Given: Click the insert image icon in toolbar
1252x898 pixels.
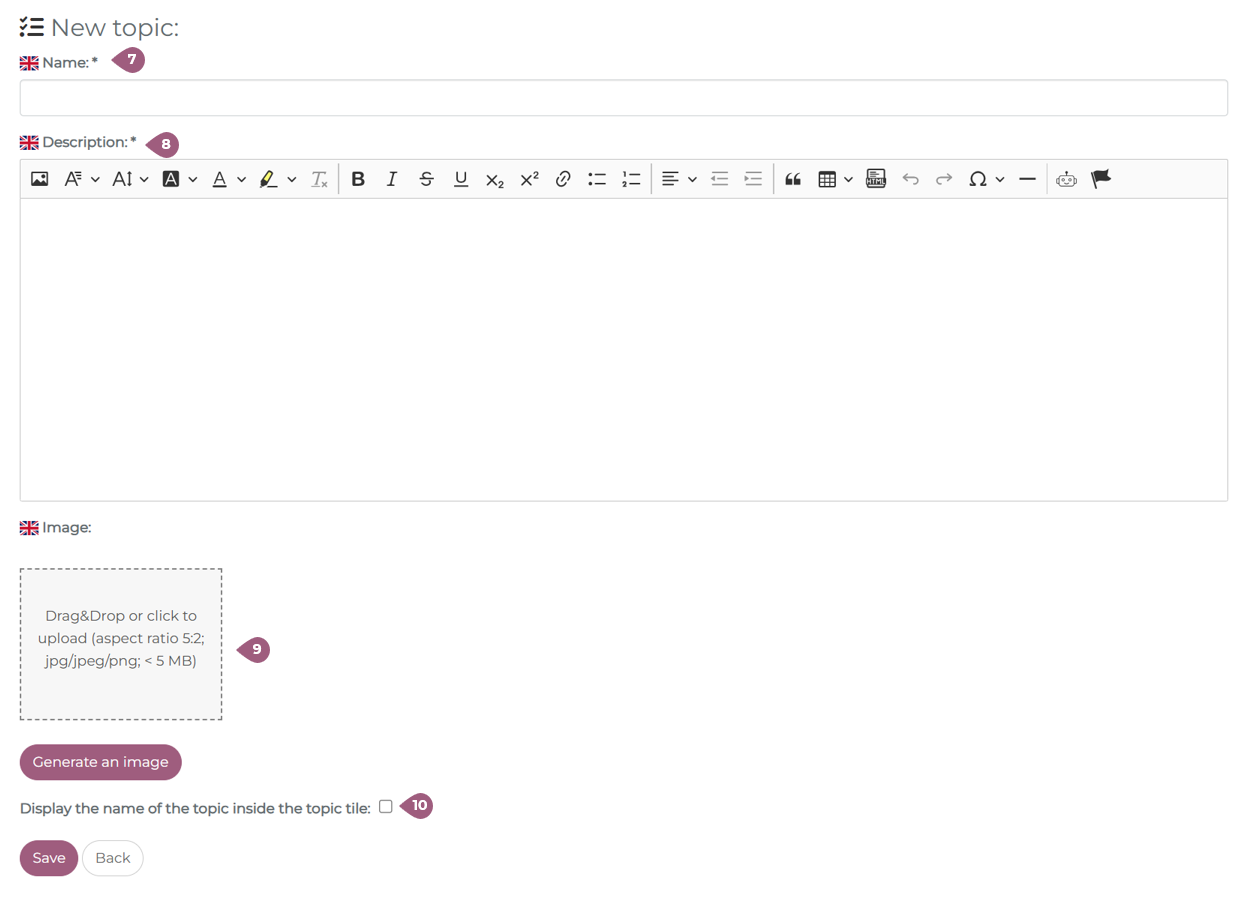Looking at the screenshot, I should click(40, 179).
